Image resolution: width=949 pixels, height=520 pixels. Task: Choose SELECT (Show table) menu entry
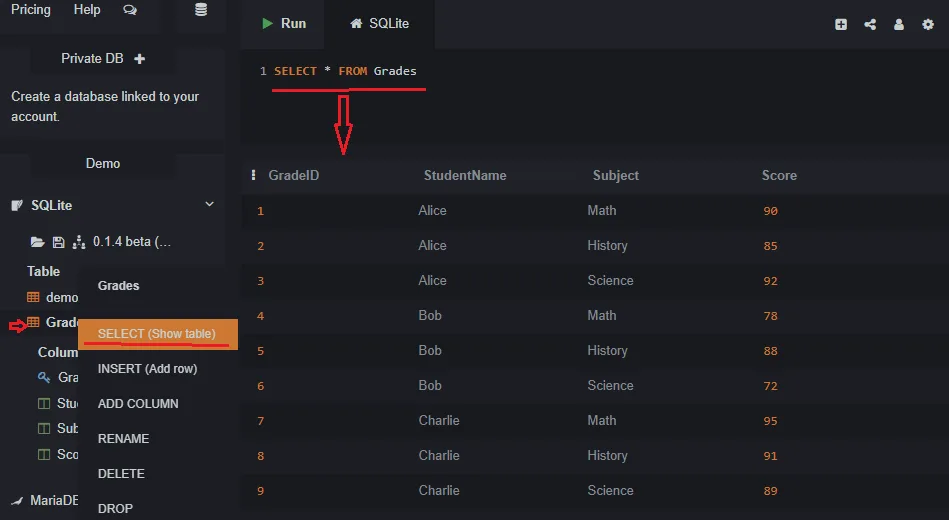pyautogui.click(x=158, y=334)
